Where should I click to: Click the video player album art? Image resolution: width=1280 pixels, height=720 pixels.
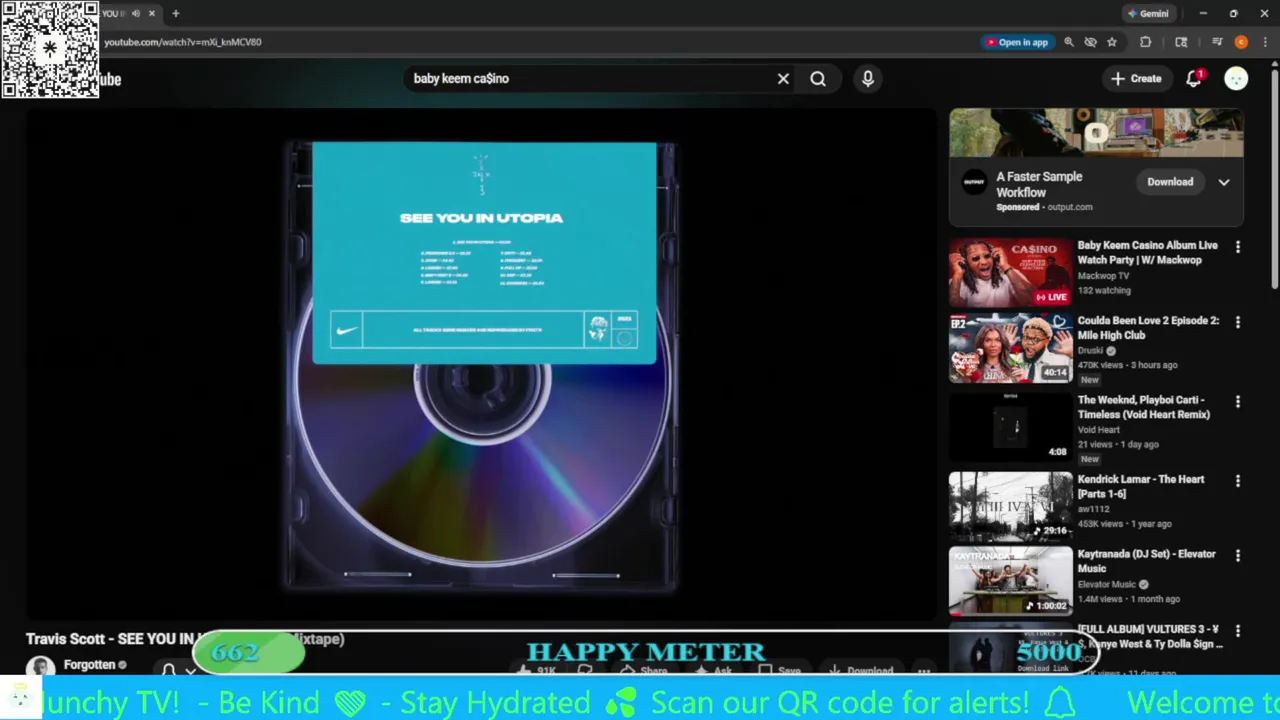(483, 366)
